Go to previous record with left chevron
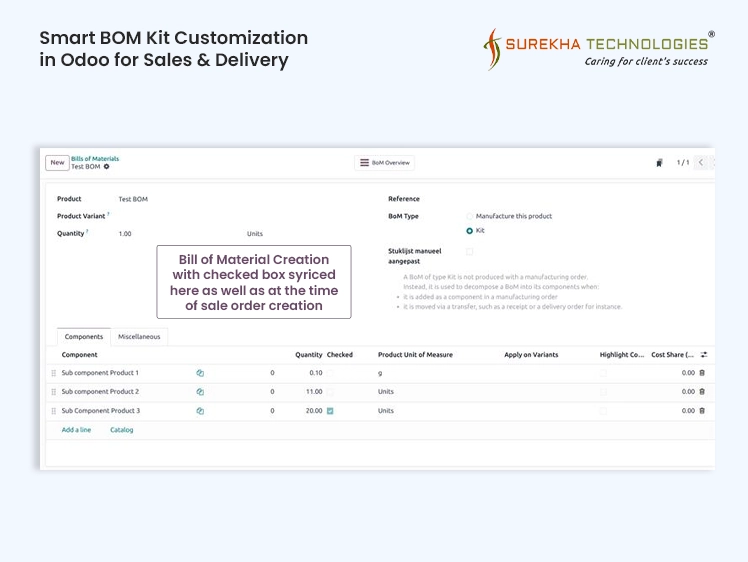The height and width of the screenshot is (562, 748). tap(701, 163)
